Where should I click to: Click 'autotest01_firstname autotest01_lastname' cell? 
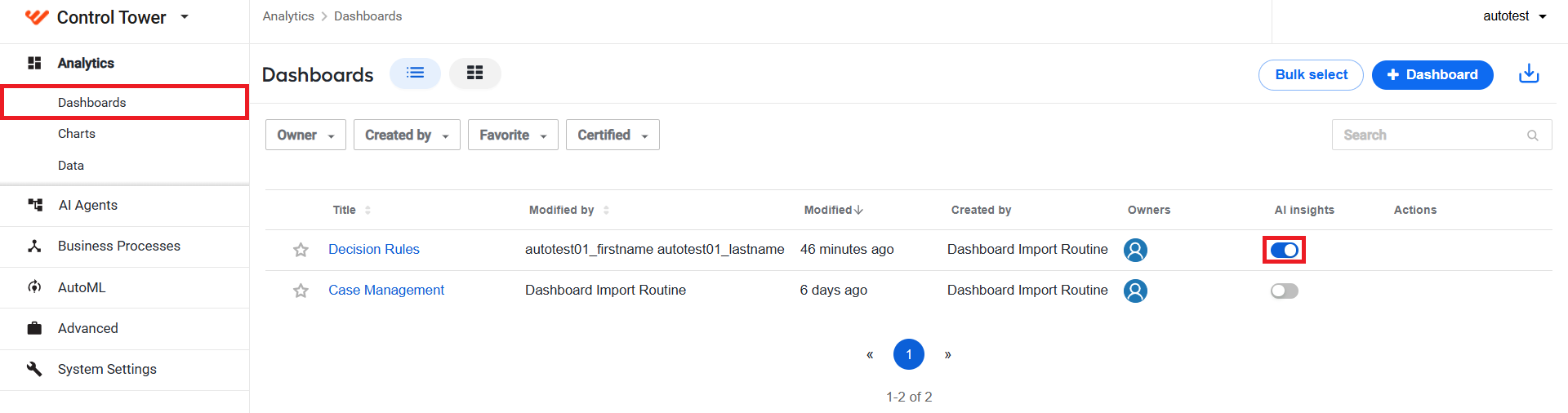655,250
